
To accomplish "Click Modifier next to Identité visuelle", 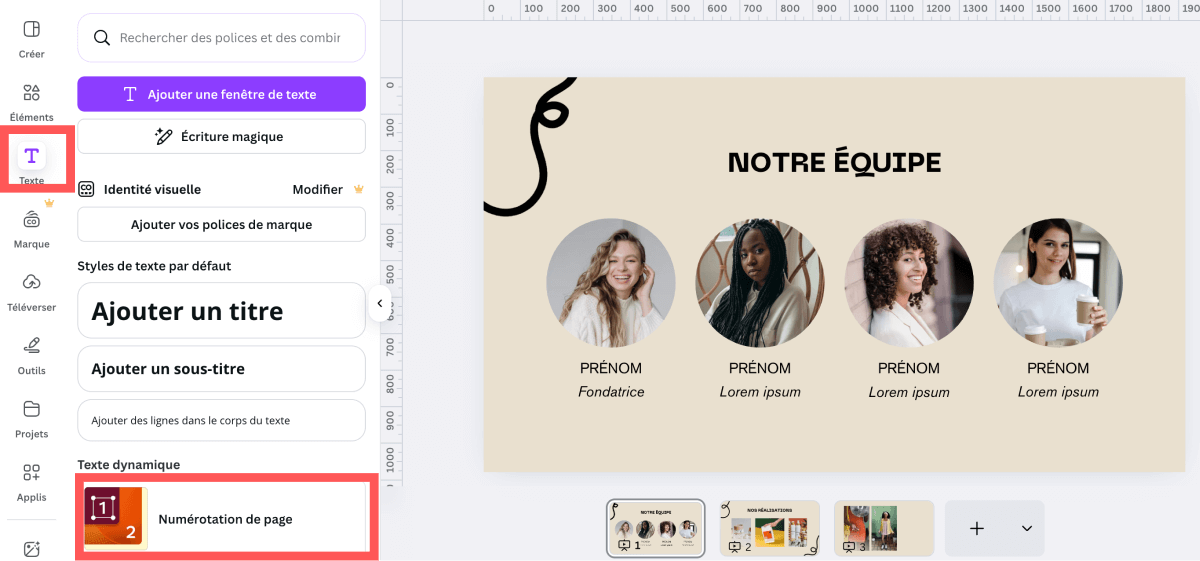I will (317, 189).
